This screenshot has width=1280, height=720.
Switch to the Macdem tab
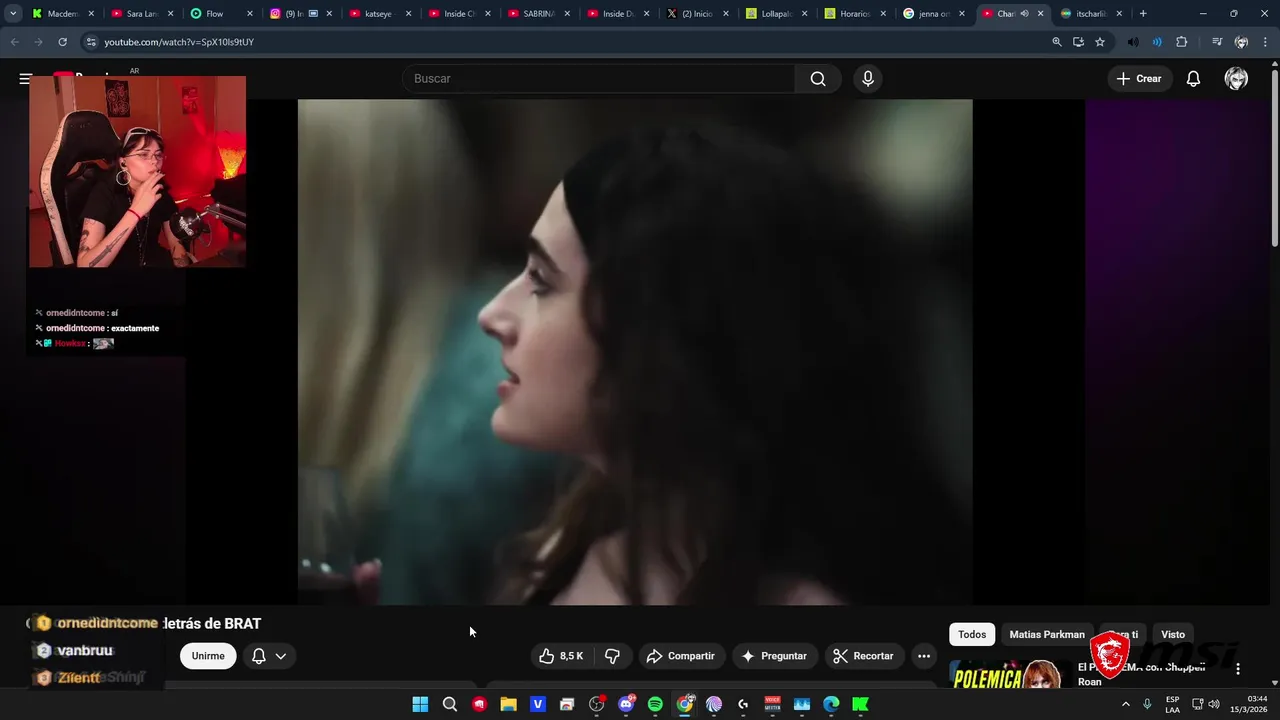coord(63,14)
